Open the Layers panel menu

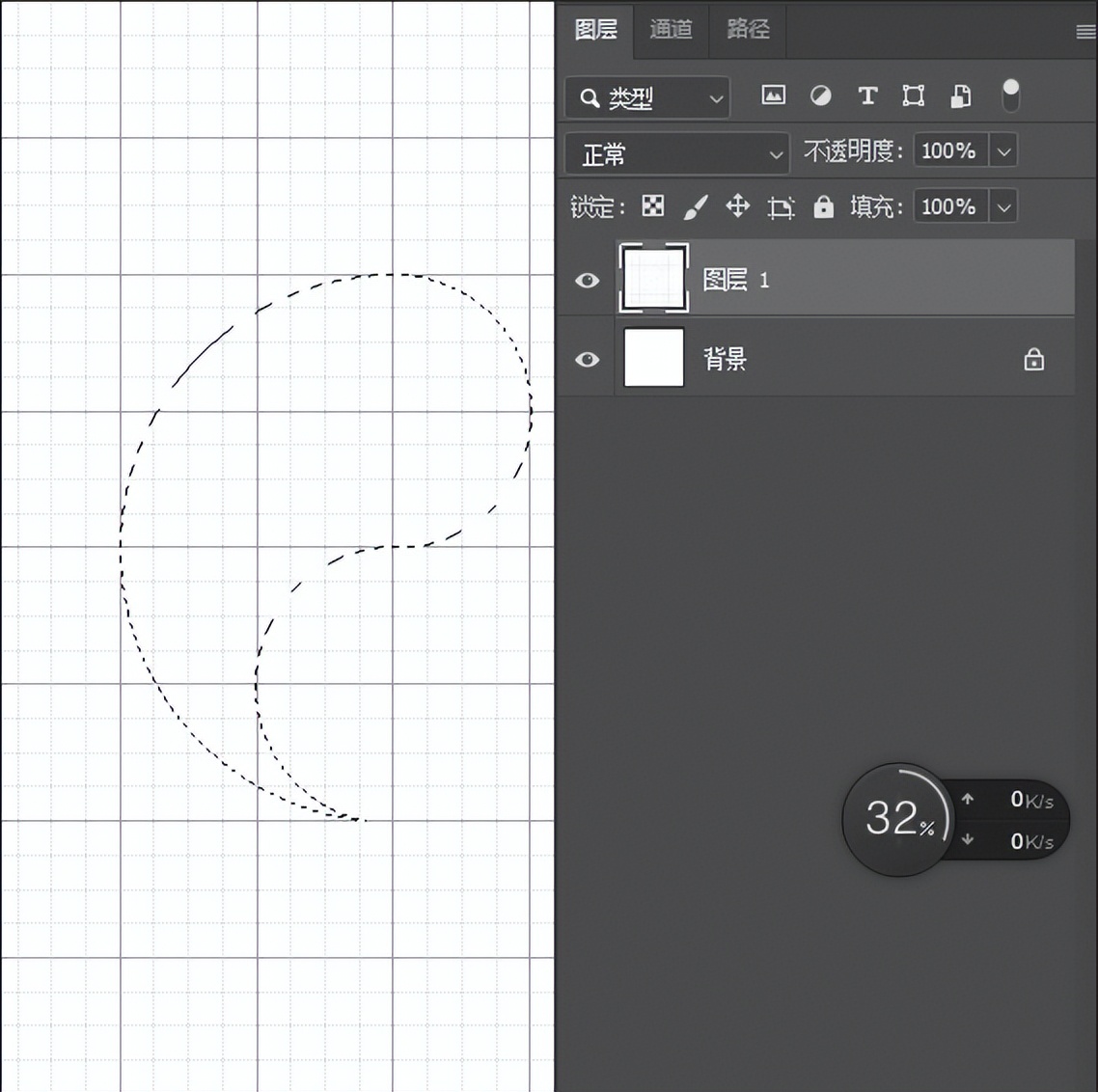tap(1084, 30)
